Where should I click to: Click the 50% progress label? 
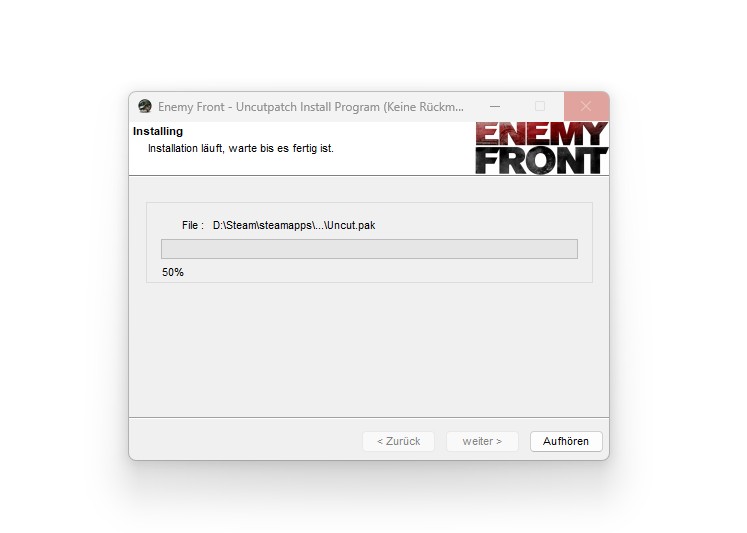pyautogui.click(x=172, y=272)
